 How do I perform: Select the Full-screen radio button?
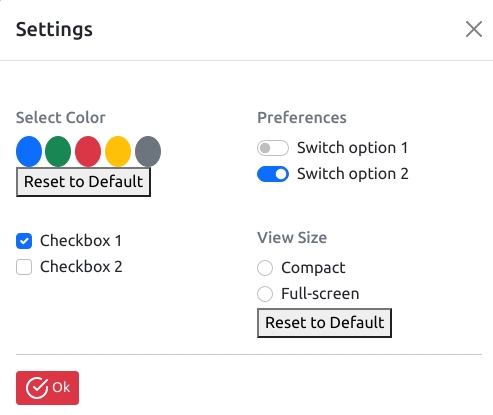(x=265, y=294)
